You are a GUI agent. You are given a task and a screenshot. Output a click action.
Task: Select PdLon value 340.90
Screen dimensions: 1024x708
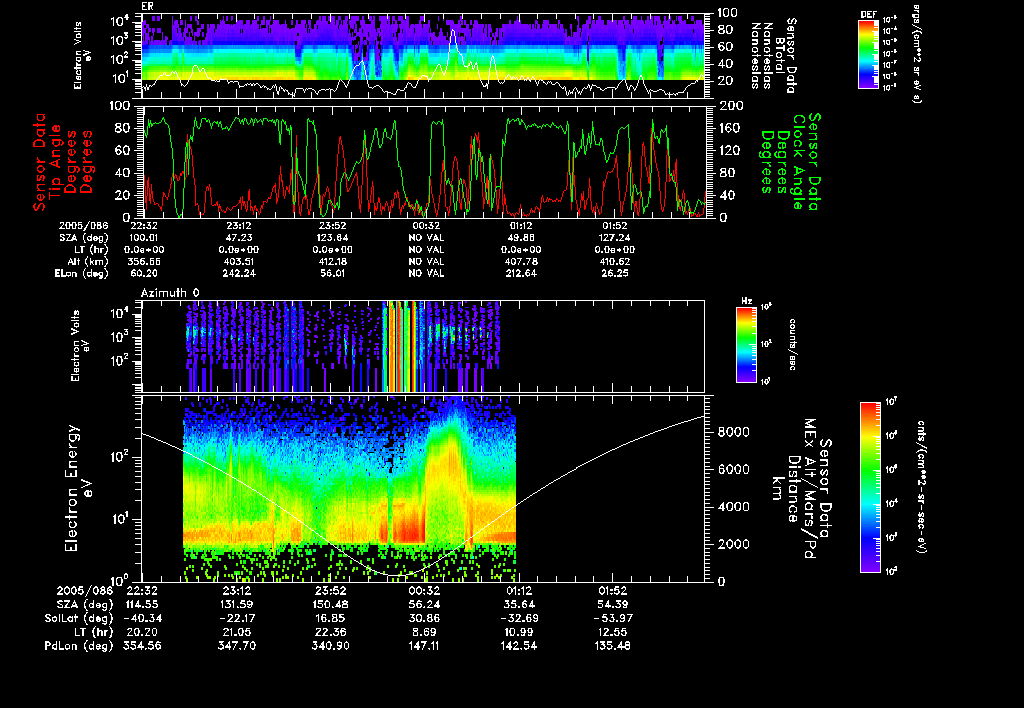tap(330, 645)
